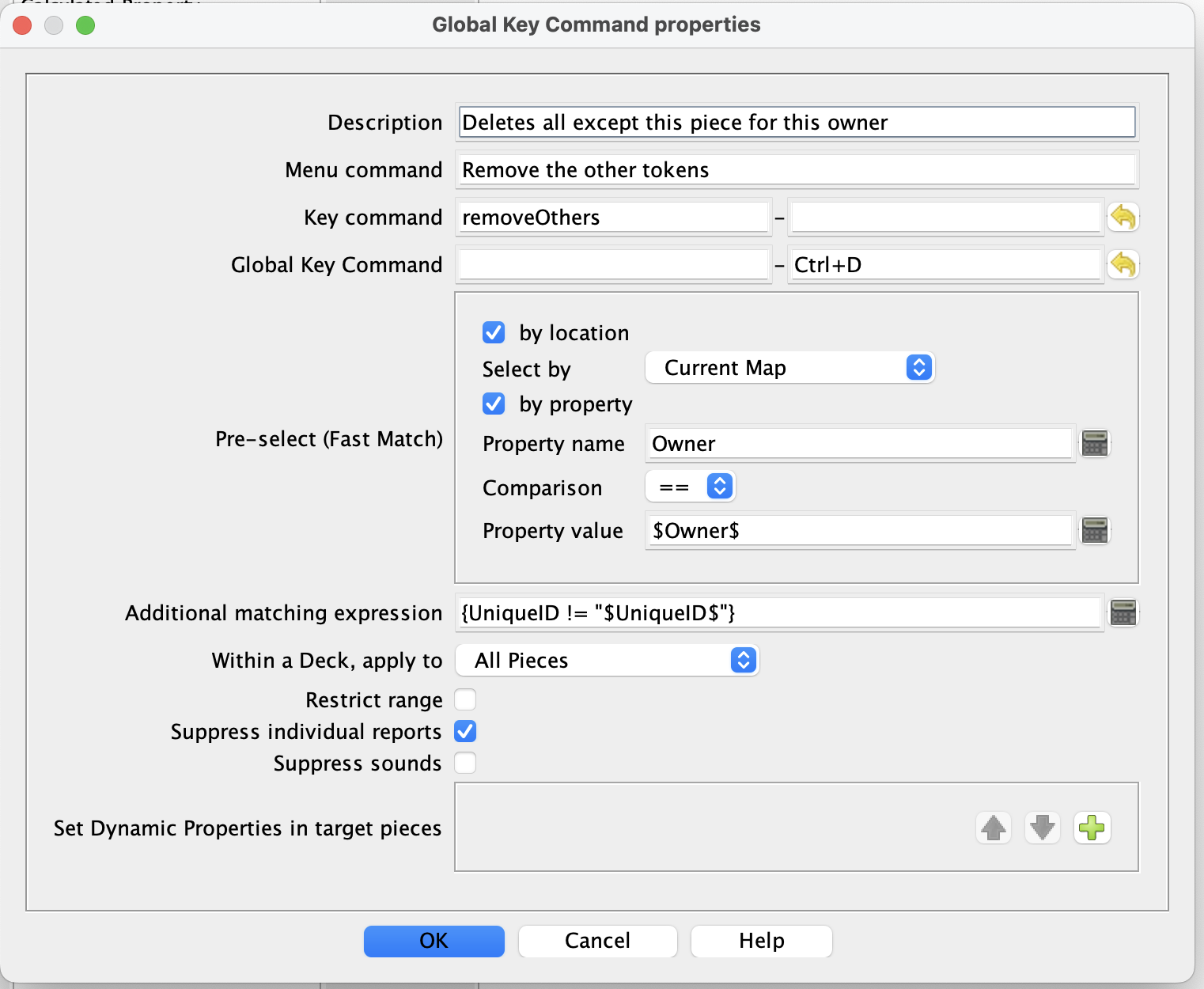Click the move down arrow icon
Viewport: 1204px width, 989px height.
tap(1043, 828)
